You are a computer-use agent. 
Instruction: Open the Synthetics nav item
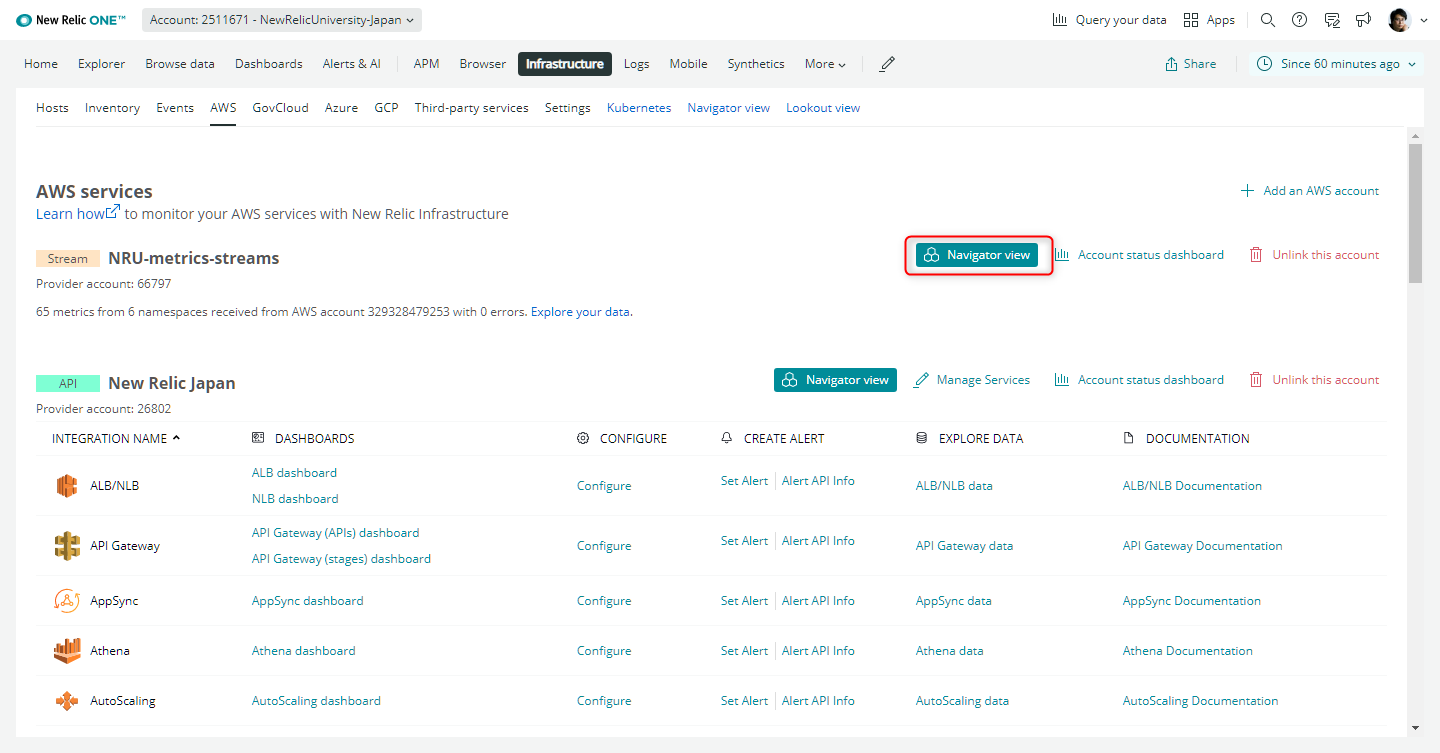[756, 64]
